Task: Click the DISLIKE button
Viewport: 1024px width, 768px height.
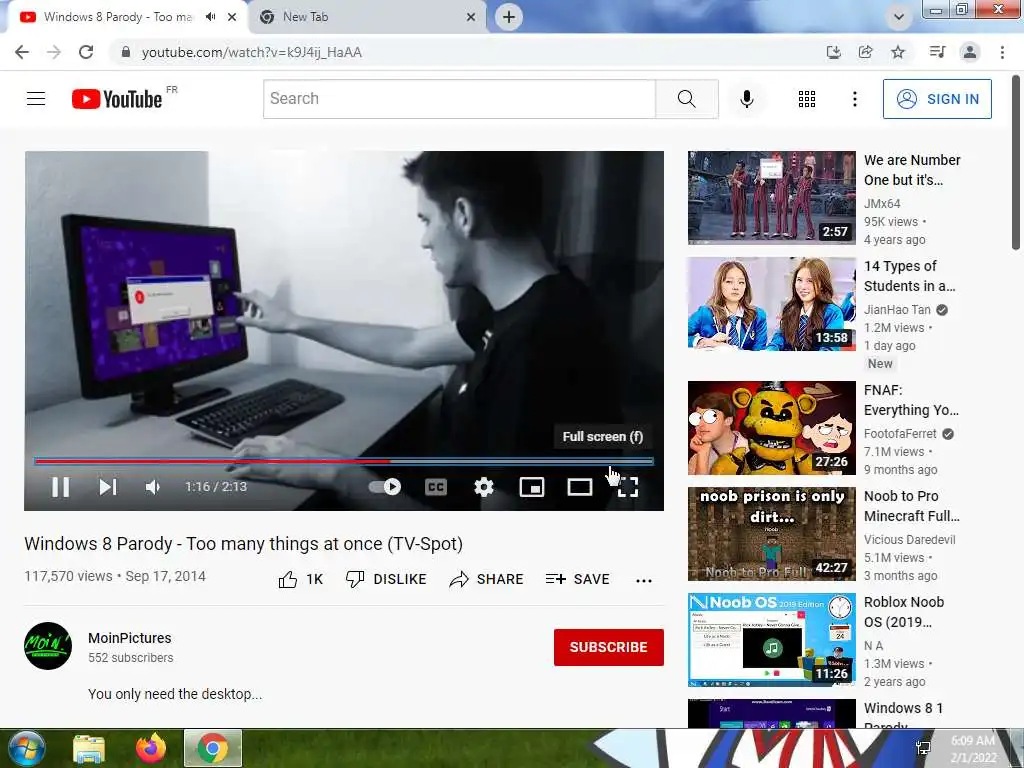Action: (386, 579)
